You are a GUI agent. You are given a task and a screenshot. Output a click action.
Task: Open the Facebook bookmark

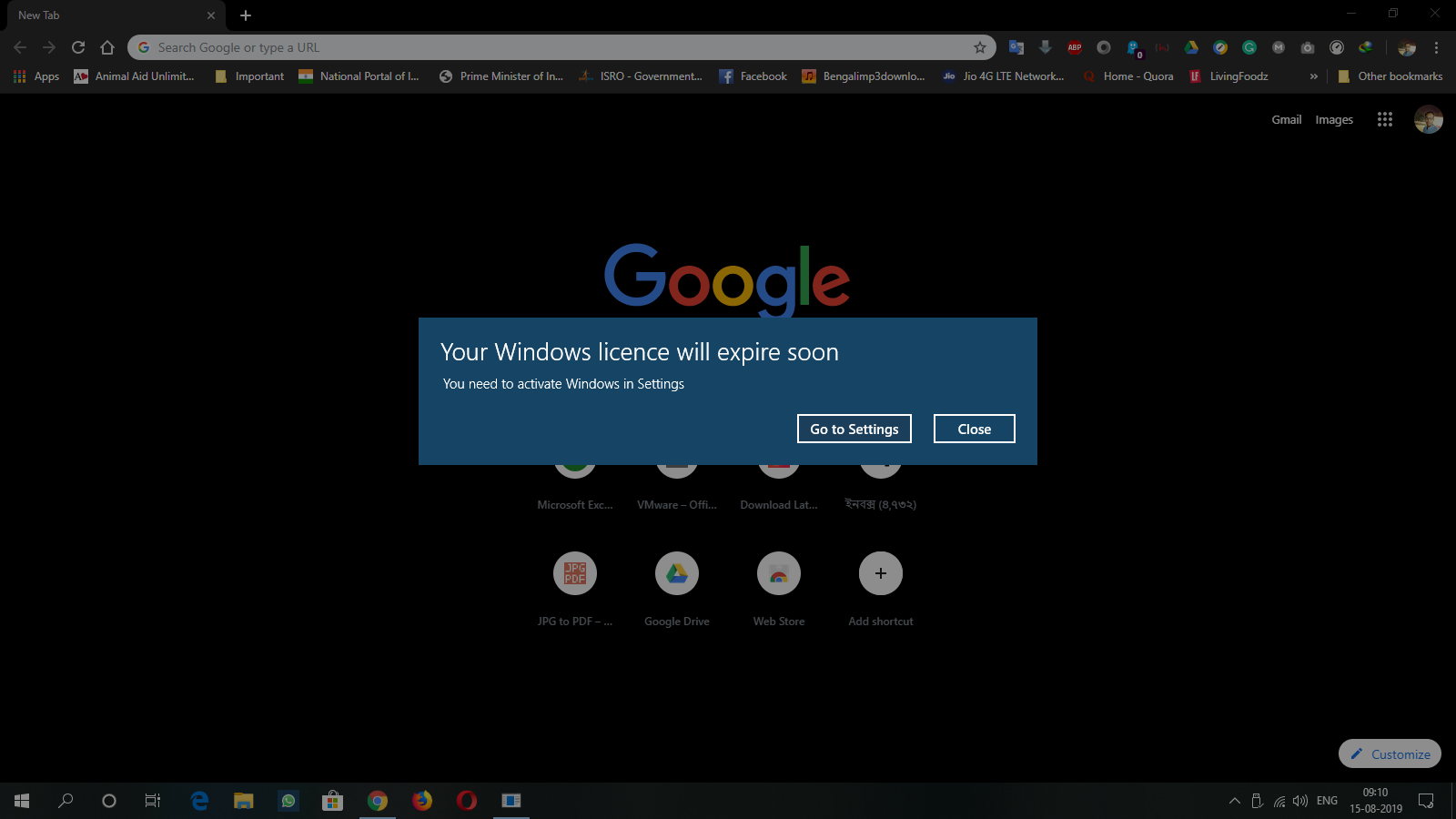click(753, 76)
